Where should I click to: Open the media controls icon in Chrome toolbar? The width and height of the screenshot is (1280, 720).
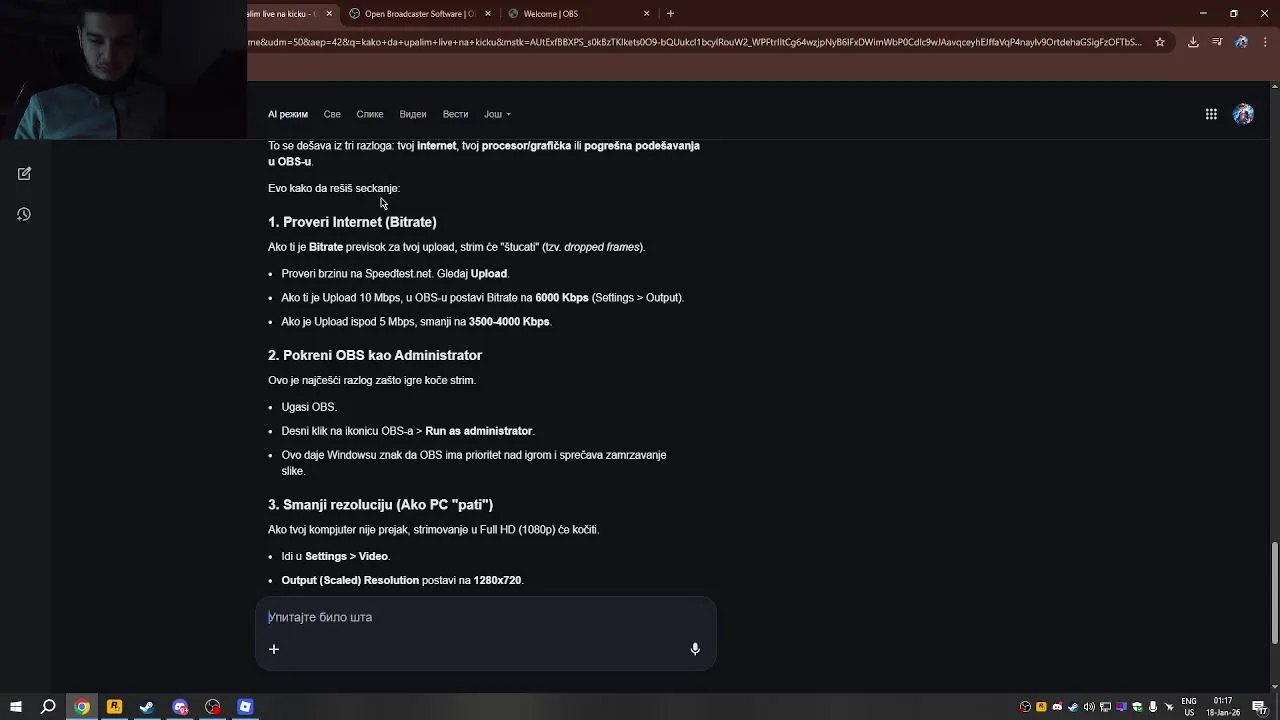click(1217, 42)
